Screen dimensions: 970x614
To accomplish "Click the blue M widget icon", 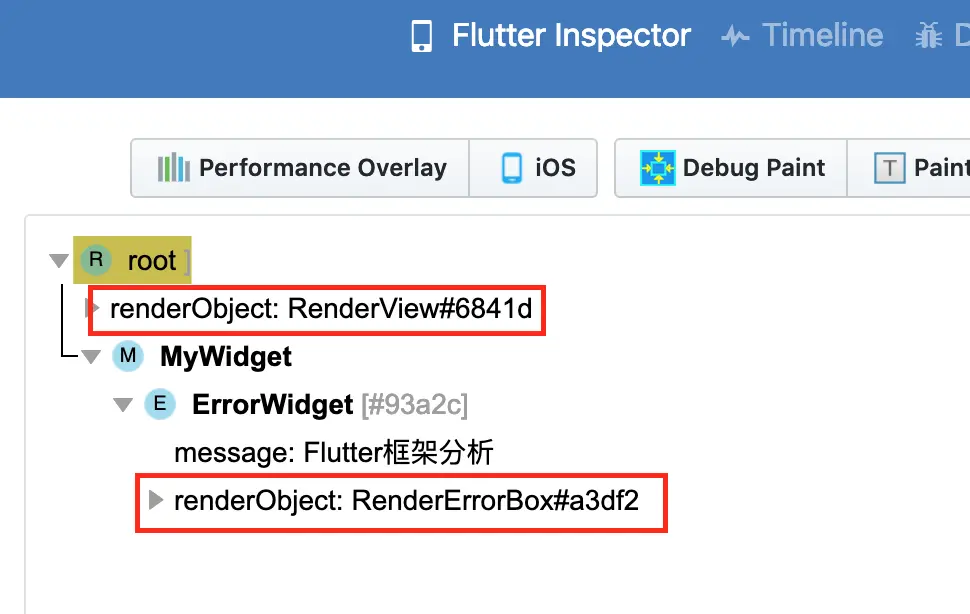I will (127, 356).
